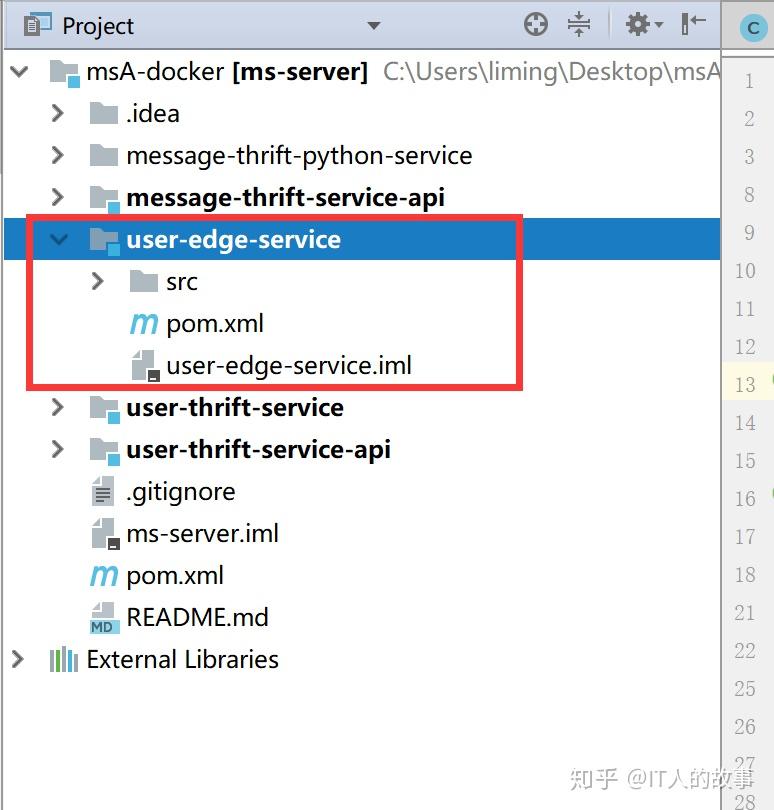Viewport: 774px width, 810px height.
Task: Open the Project view dropdown
Action: tap(374, 25)
